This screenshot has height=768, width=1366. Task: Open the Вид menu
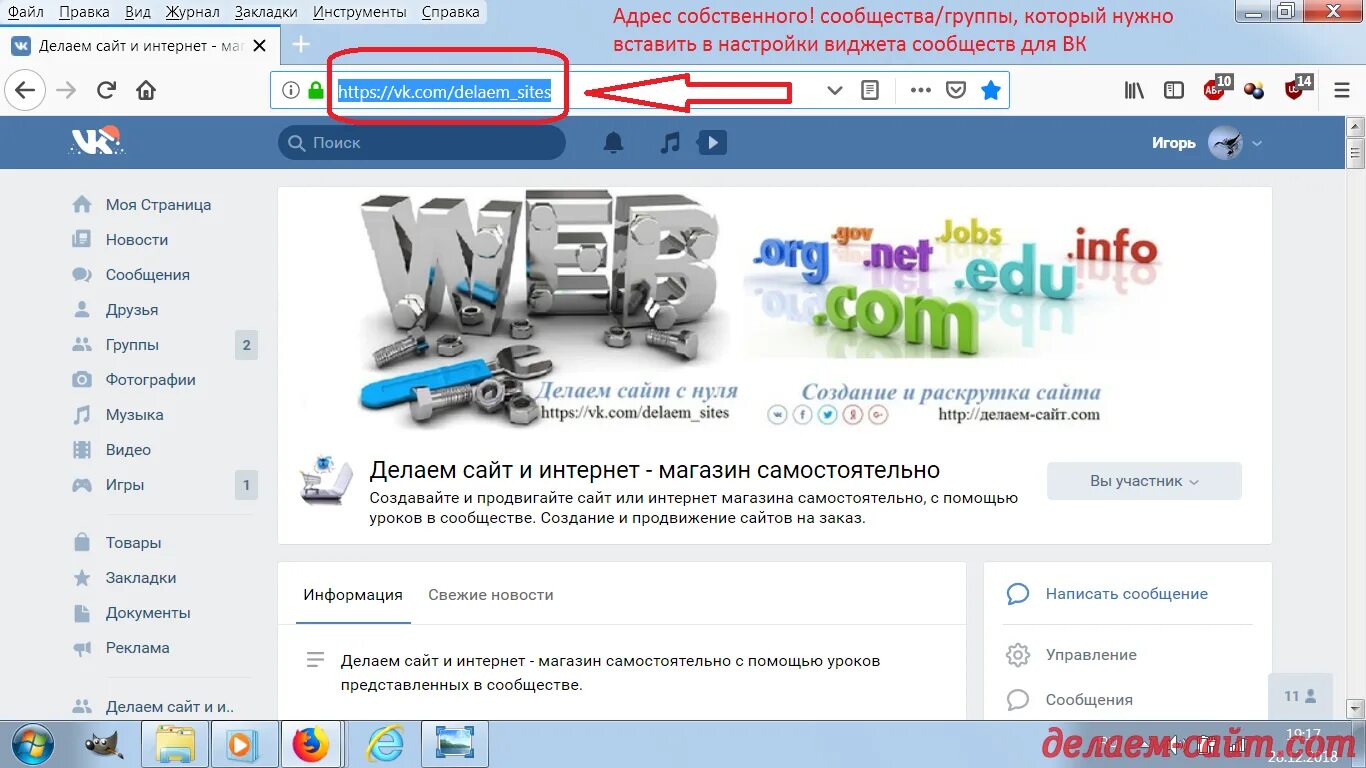click(138, 12)
